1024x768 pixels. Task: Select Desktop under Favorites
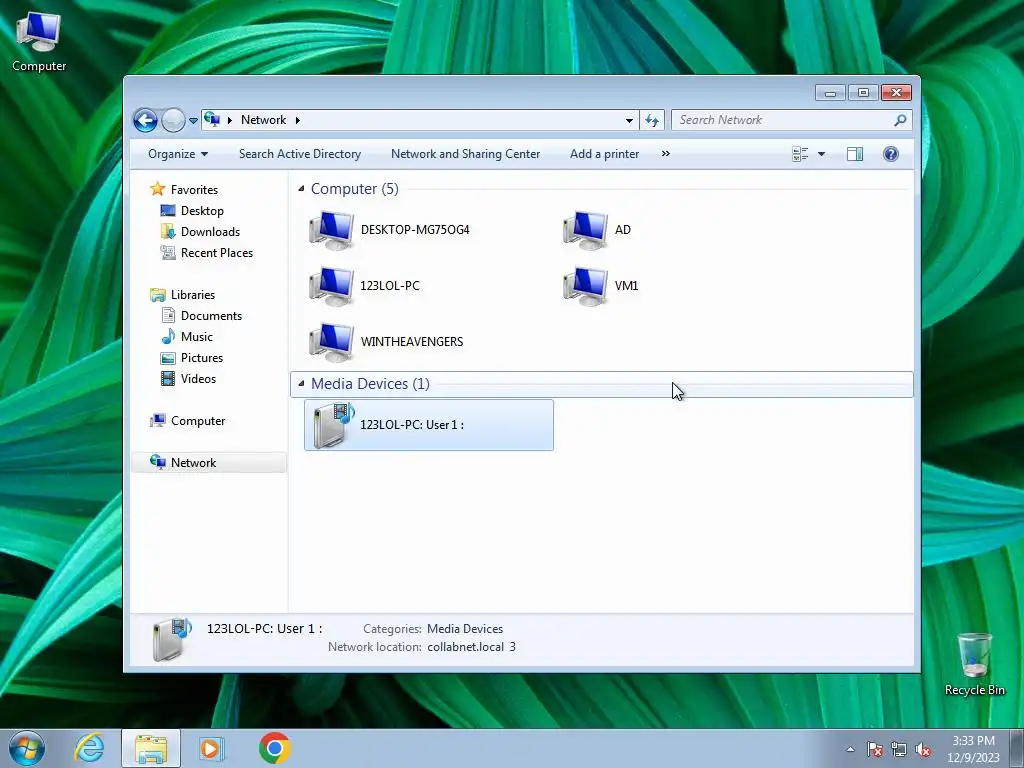(x=202, y=211)
